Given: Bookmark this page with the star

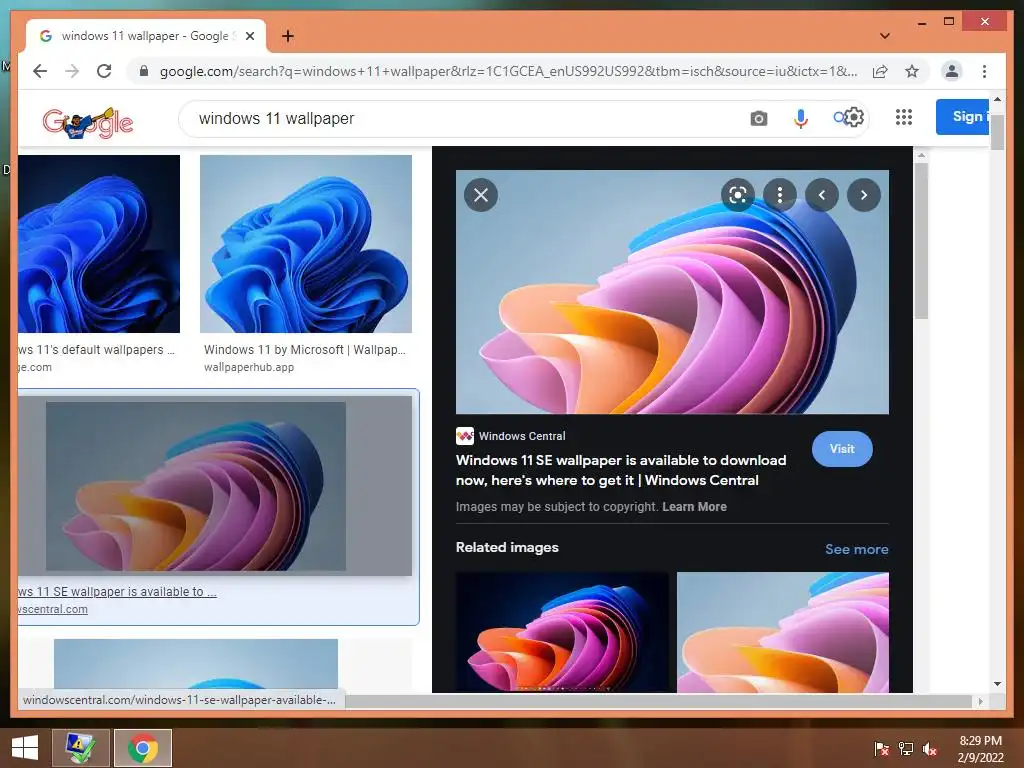Looking at the screenshot, I should pos(912,71).
